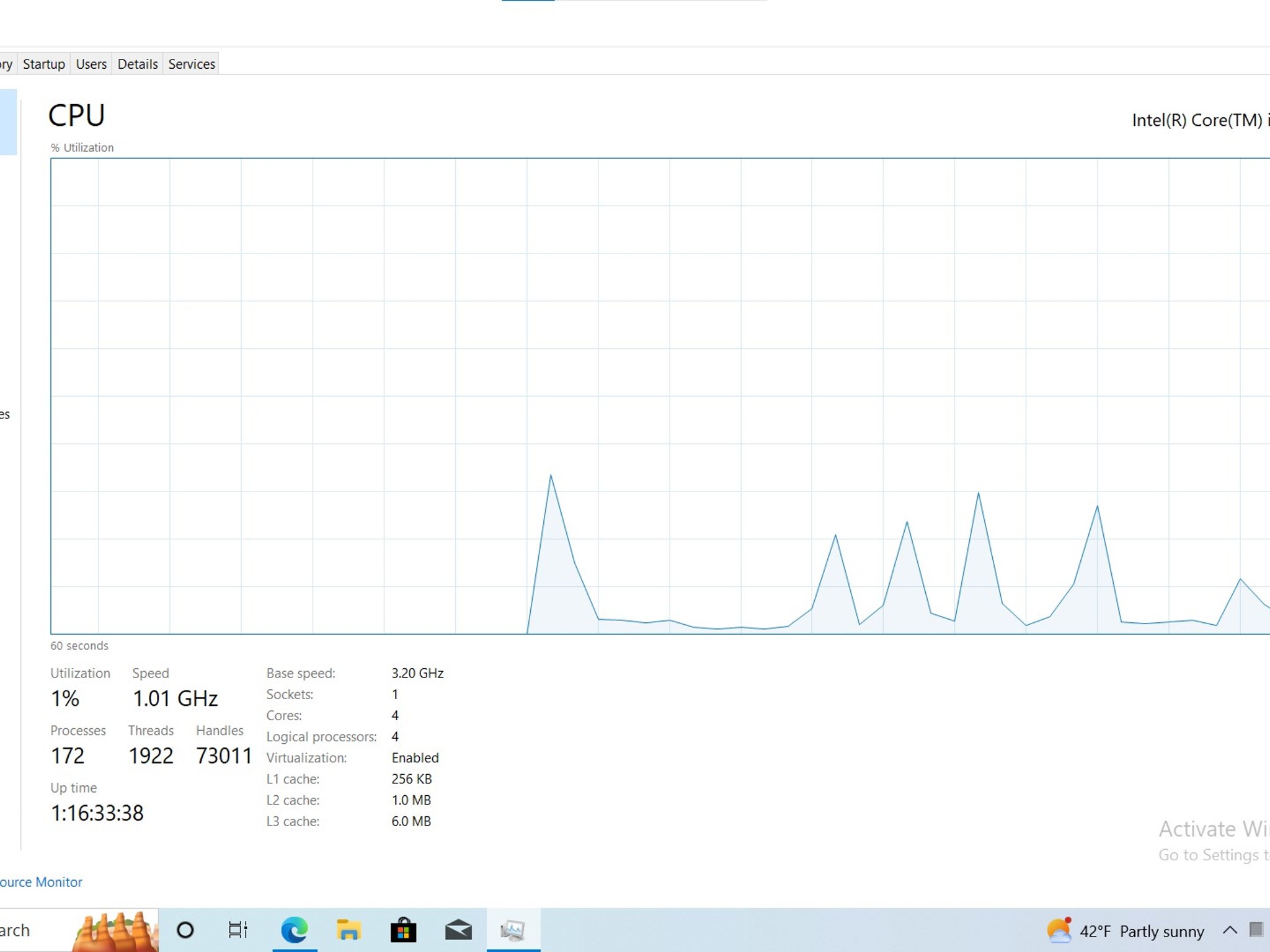Click the 172 processes count
1270x952 pixels.
(68, 756)
